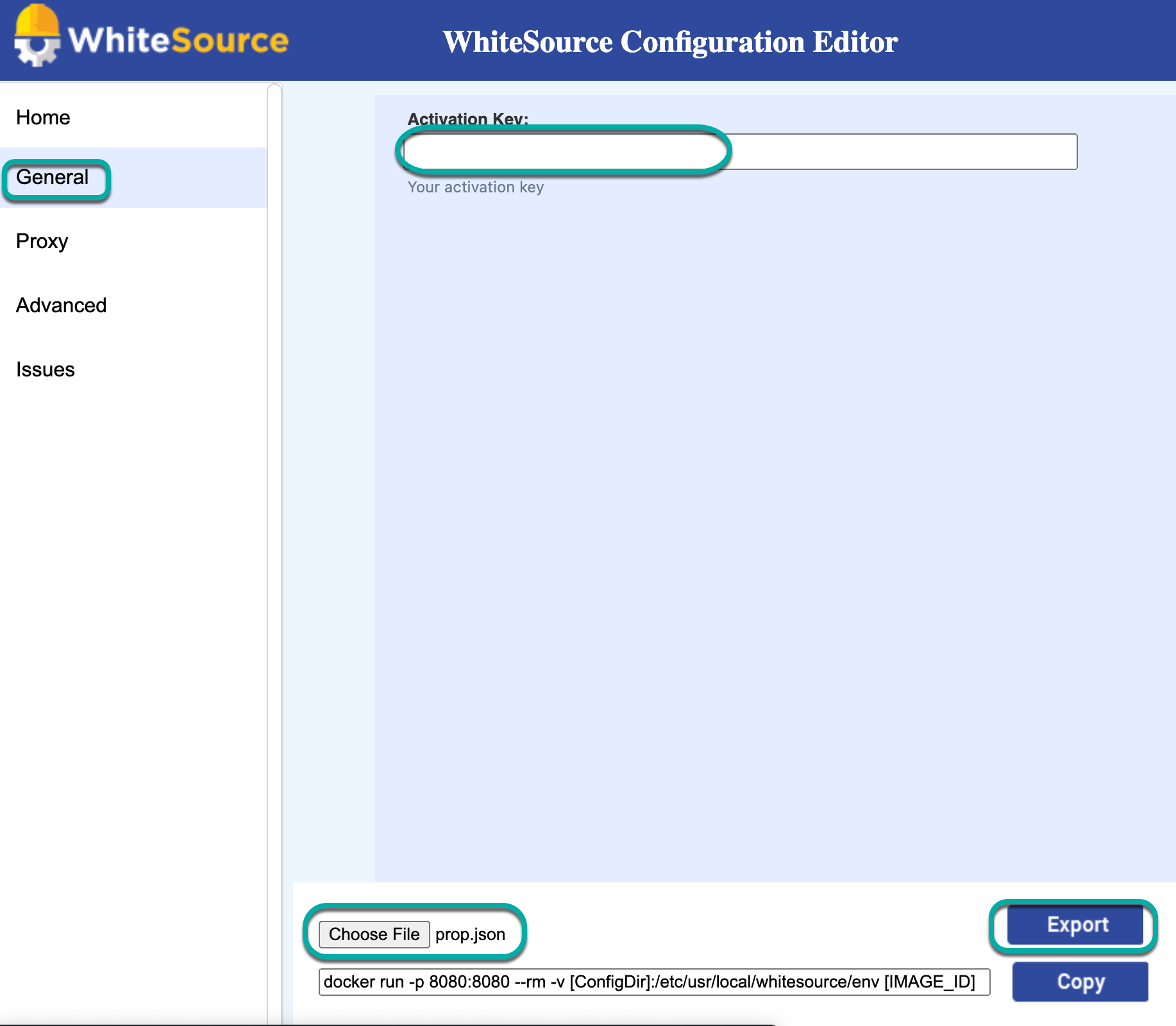Go to the Issues section
The width and height of the screenshot is (1176, 1026).
click(45, 370)
